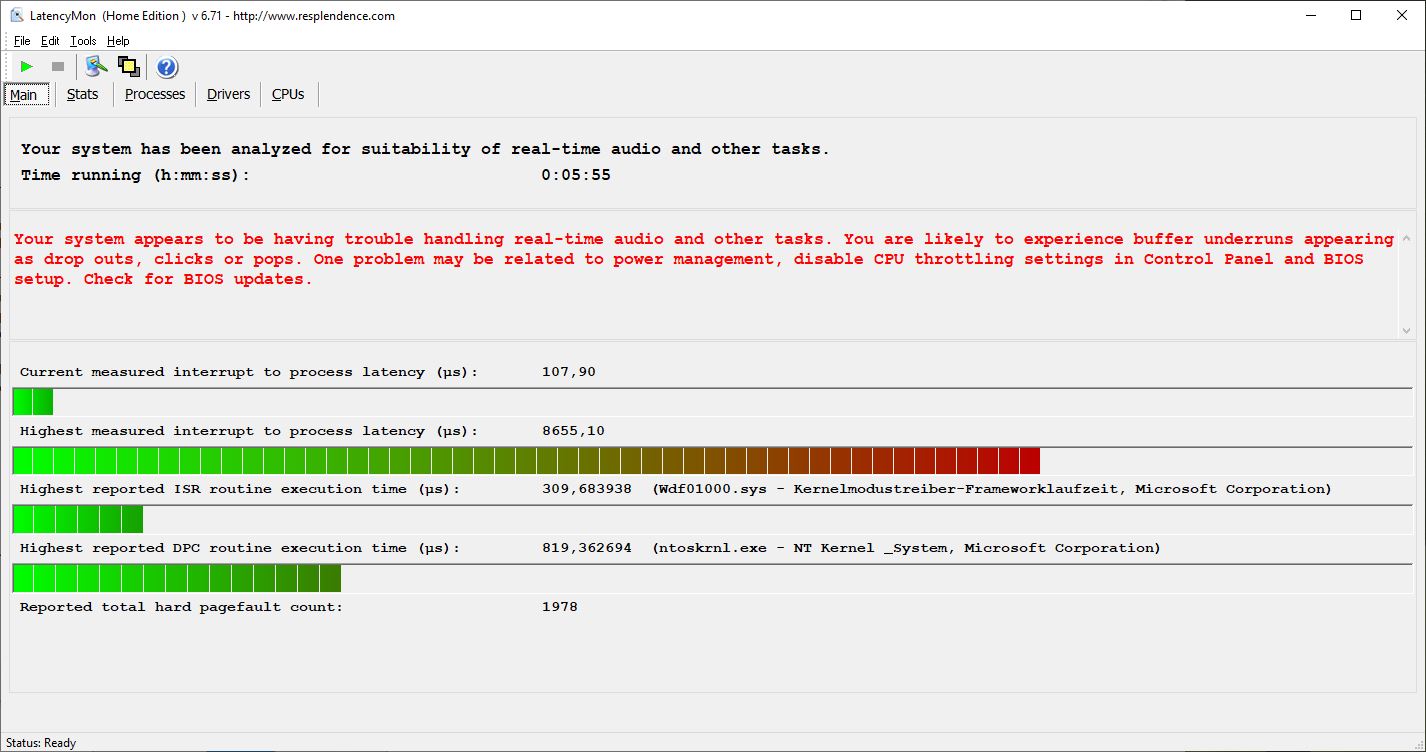Click the 'Time running (h:mm:ss):' label
Screen dimensions: 1426x752
click(x=135, y=175)
